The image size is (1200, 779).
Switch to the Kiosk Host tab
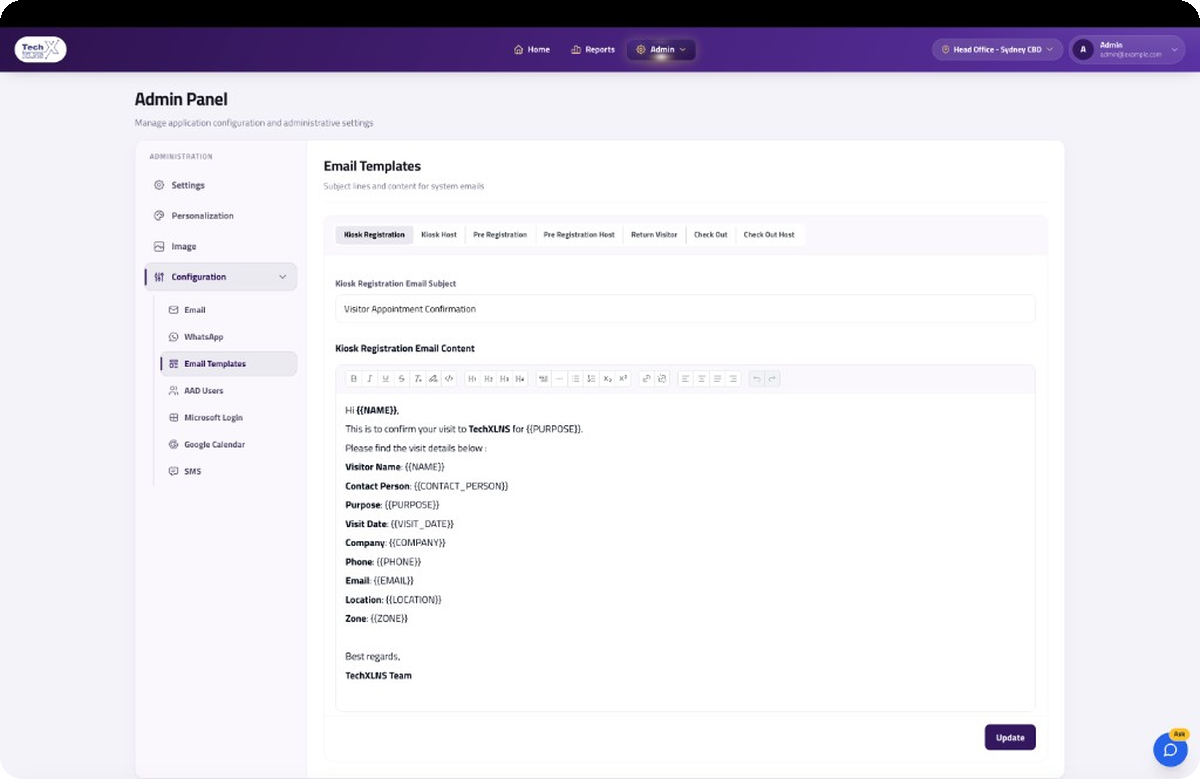point(439,235)
